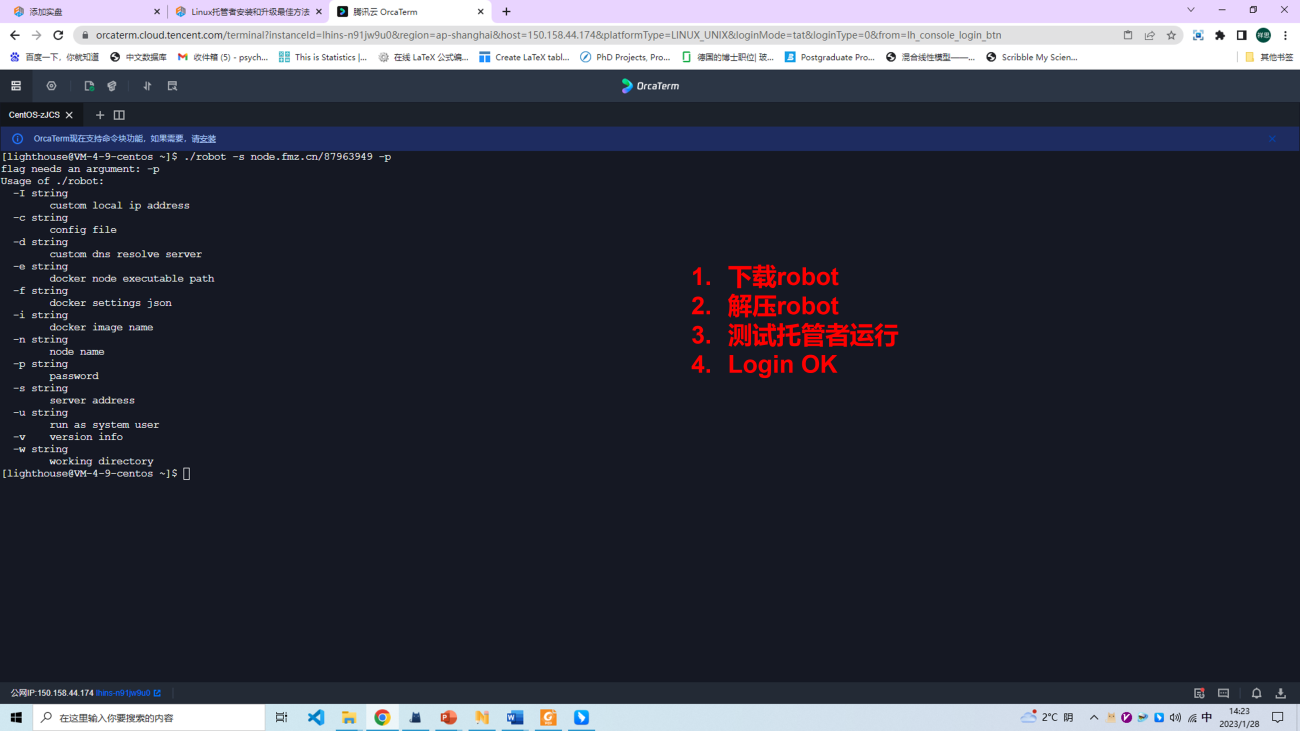Dismiss the blue notification banner
Image resolution: width=1300 pixels, height=731 pixels.
point(1272,139)
